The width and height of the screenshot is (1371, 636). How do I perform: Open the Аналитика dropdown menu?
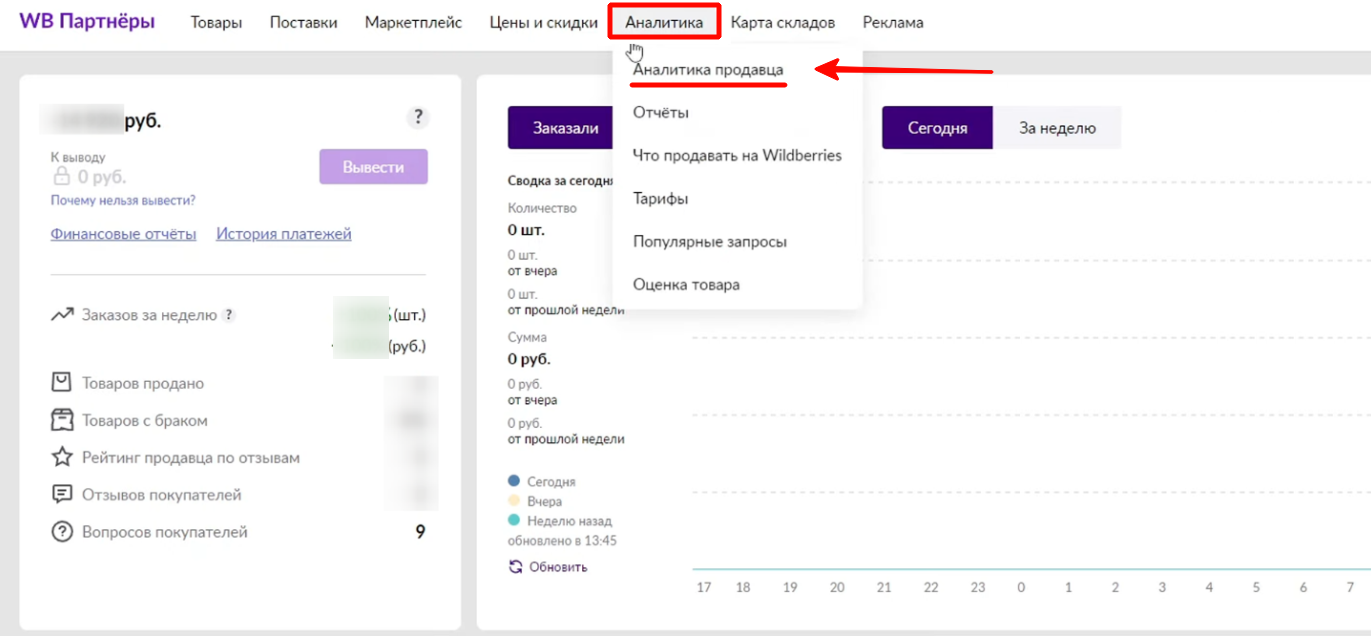pos(664,22)
